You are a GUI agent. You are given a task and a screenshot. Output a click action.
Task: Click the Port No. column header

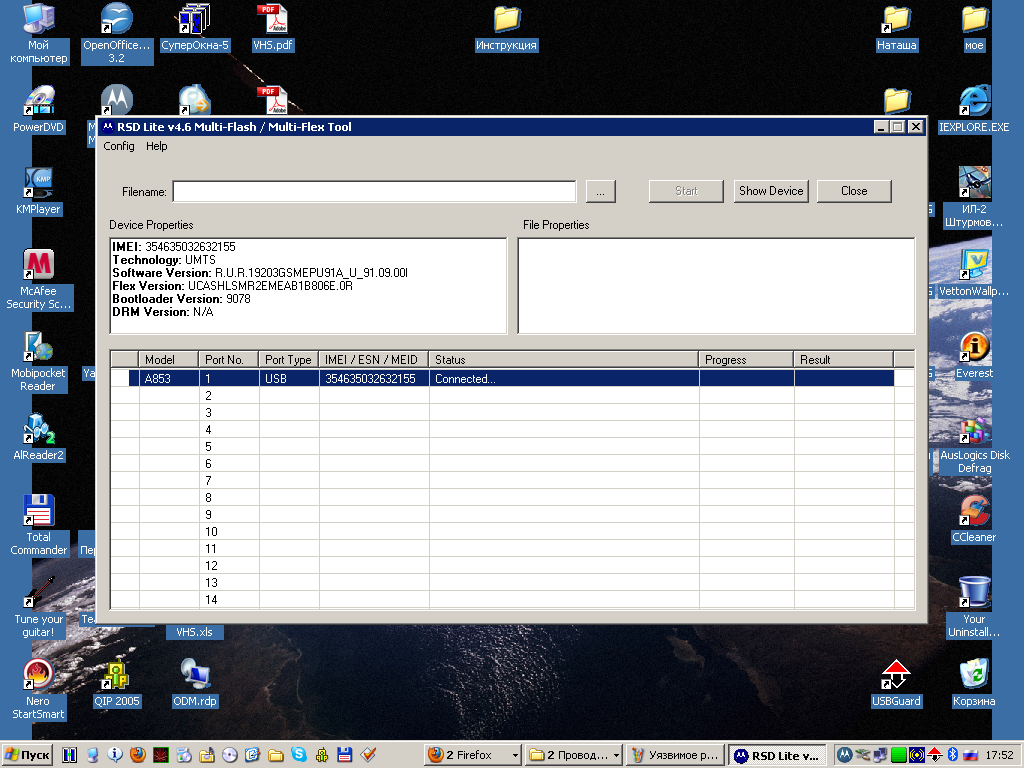click(228, 360)
